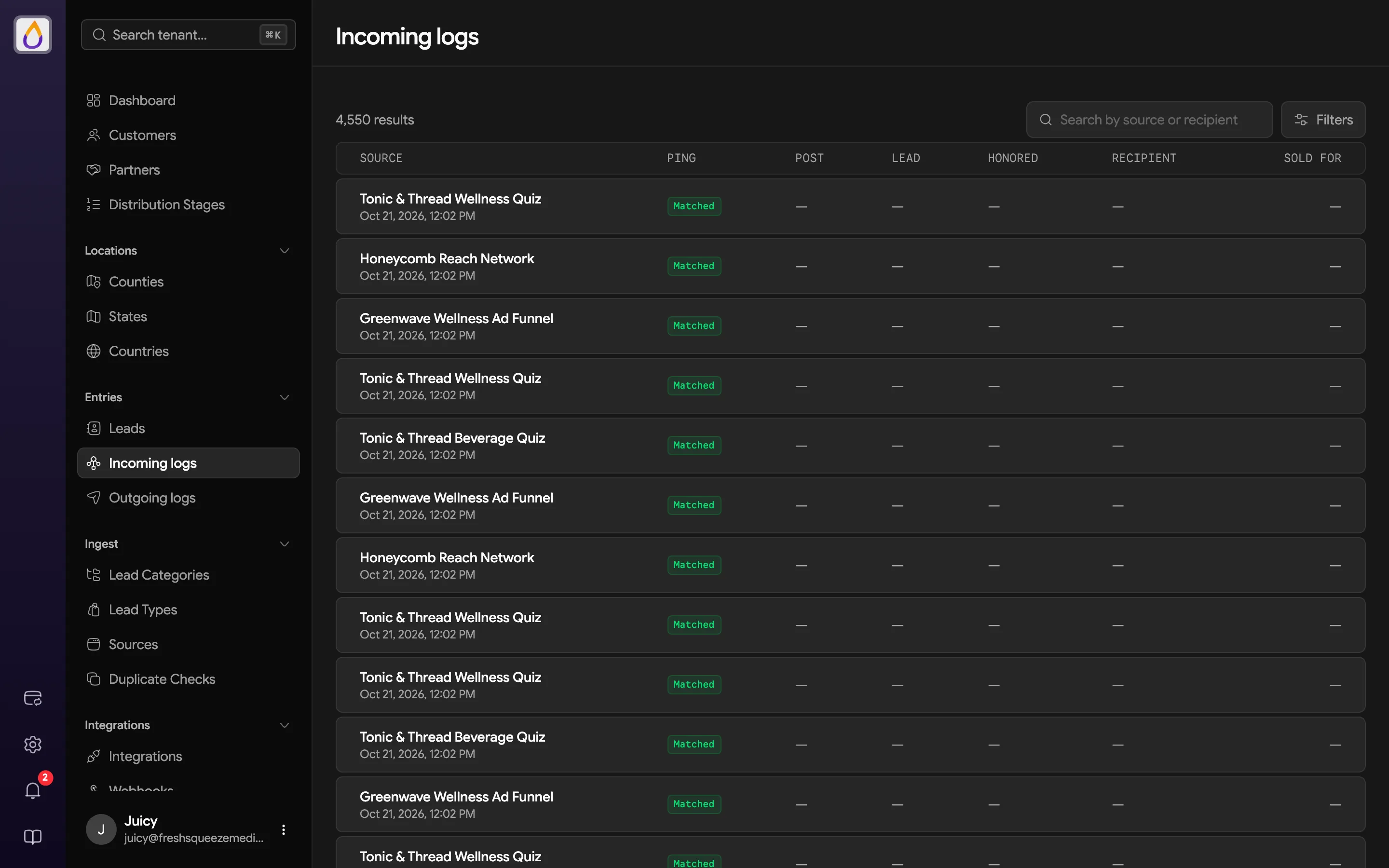Open notifications bell with badge
The height and width of the screenshot is (868, 1389).
pyautogui.click(x=33, y=790)
